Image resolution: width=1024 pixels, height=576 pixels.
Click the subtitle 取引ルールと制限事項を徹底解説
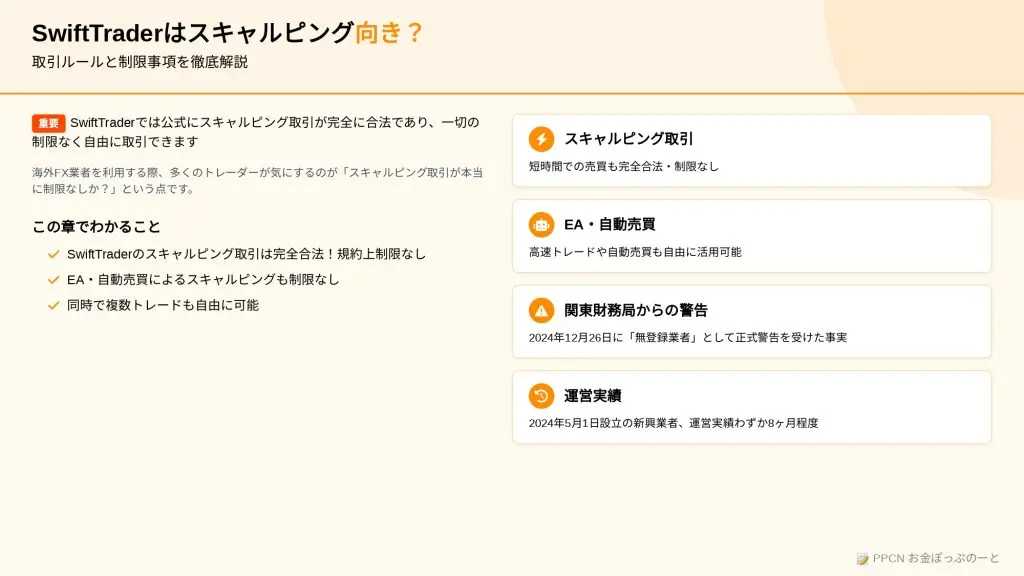pyautogui.click(x=140, y=62)
